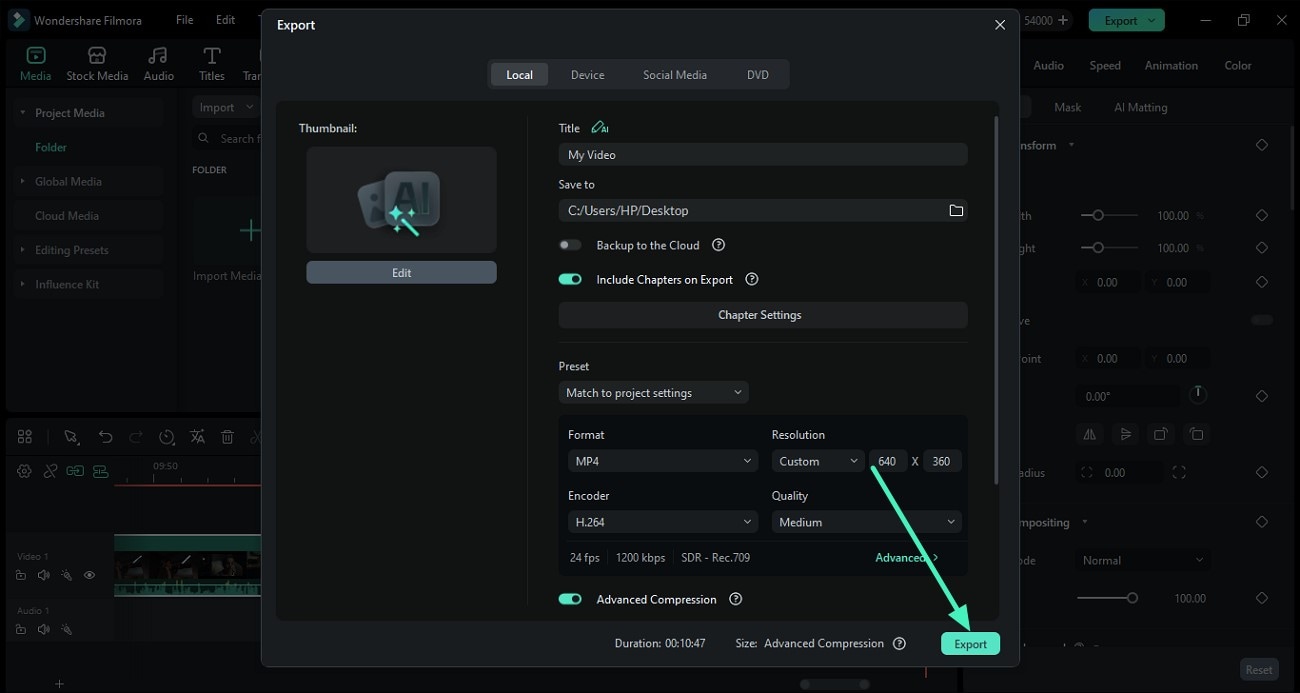Switch to the DVD export tab

tap(758, 75)
